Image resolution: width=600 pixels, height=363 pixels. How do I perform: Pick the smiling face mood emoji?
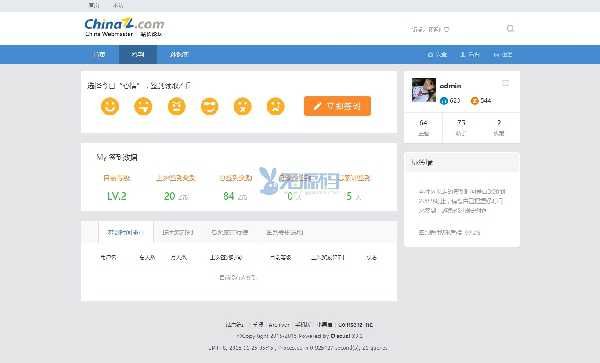[110, 106]
